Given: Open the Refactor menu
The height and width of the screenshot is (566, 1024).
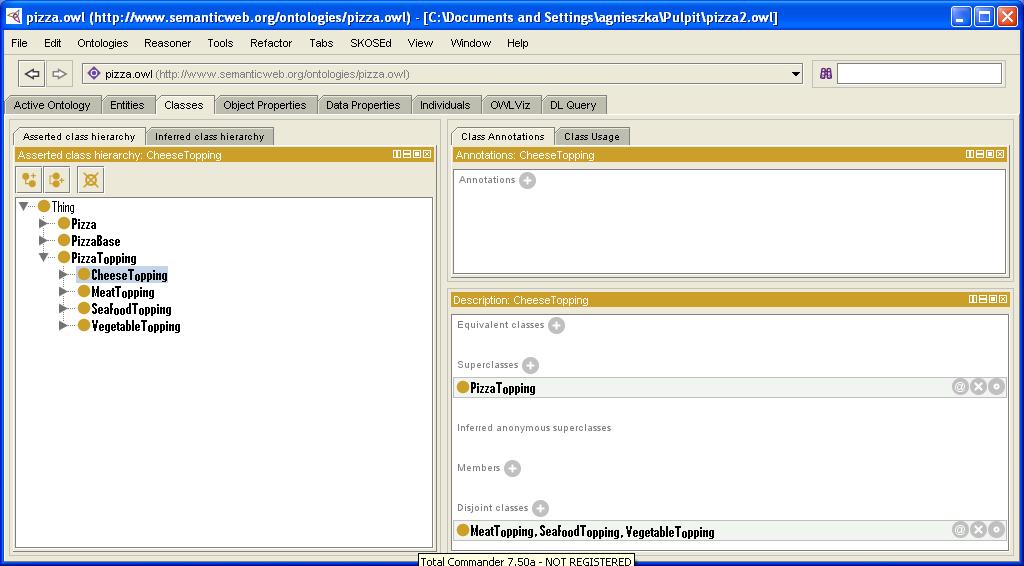Looking at the screenshot, I should pos(271,43).
